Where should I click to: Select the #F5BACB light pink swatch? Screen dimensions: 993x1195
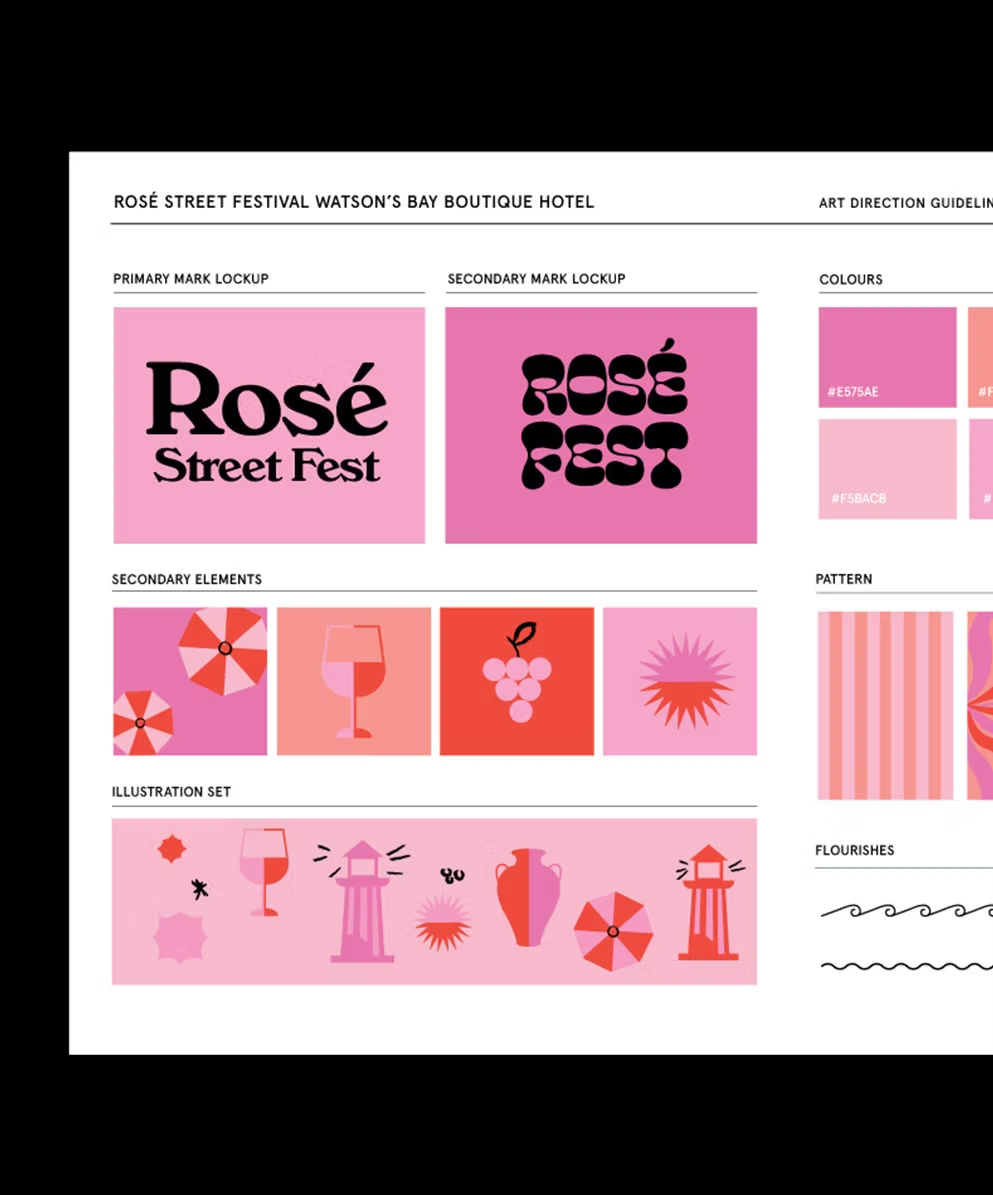coord(886,467)
